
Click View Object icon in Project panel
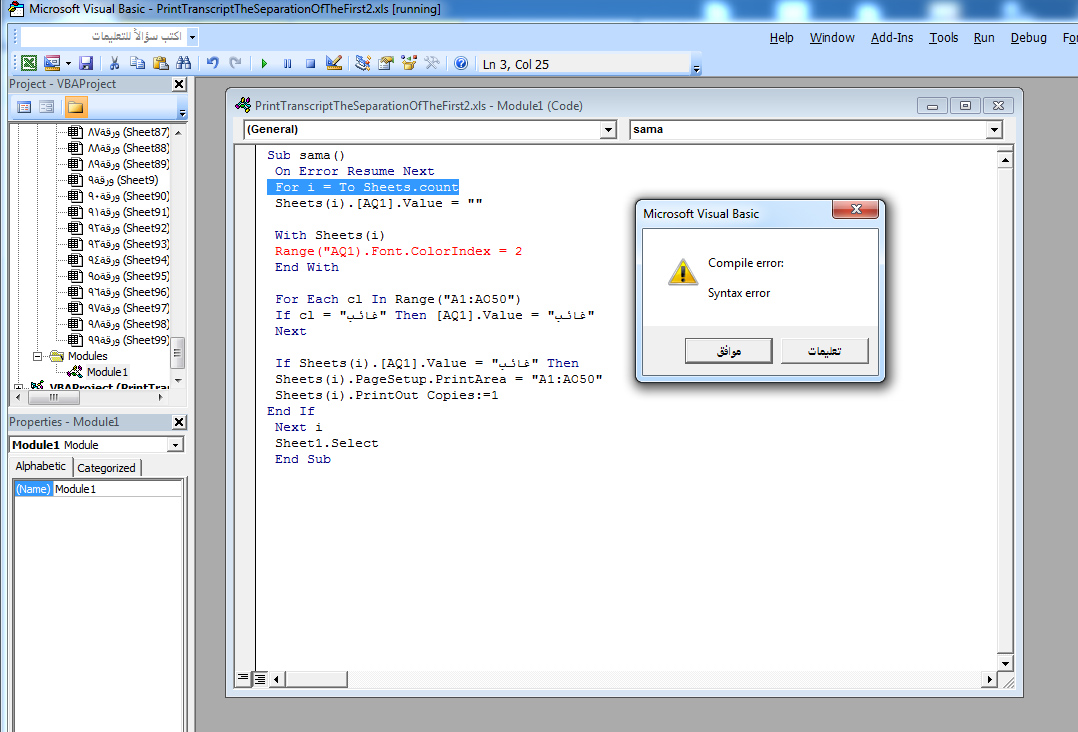click(x=47, y=107)
